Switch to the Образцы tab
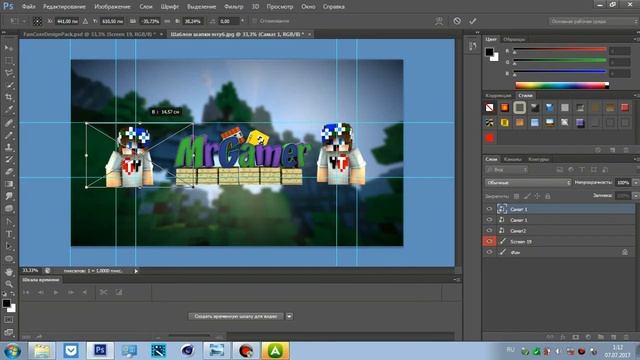The image size is (640, 360). [x=514, y=39]
